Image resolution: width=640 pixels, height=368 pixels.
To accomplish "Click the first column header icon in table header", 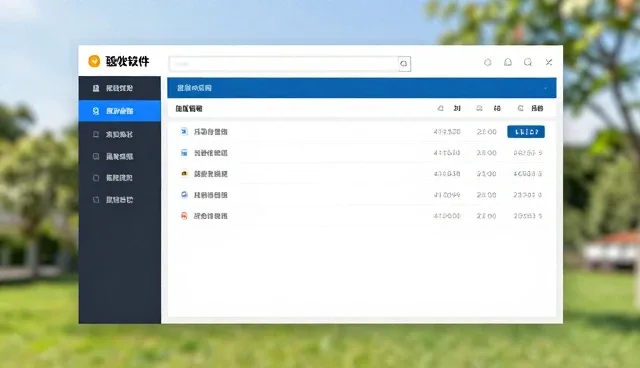I will click(440, 109).
